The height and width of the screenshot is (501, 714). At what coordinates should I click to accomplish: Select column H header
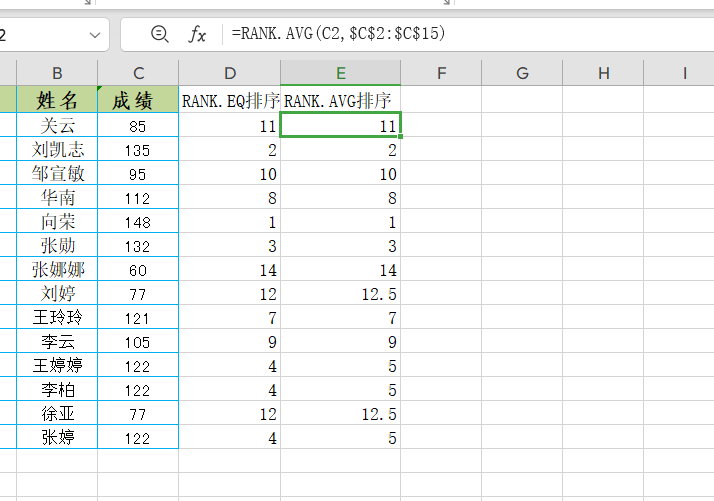603,73
